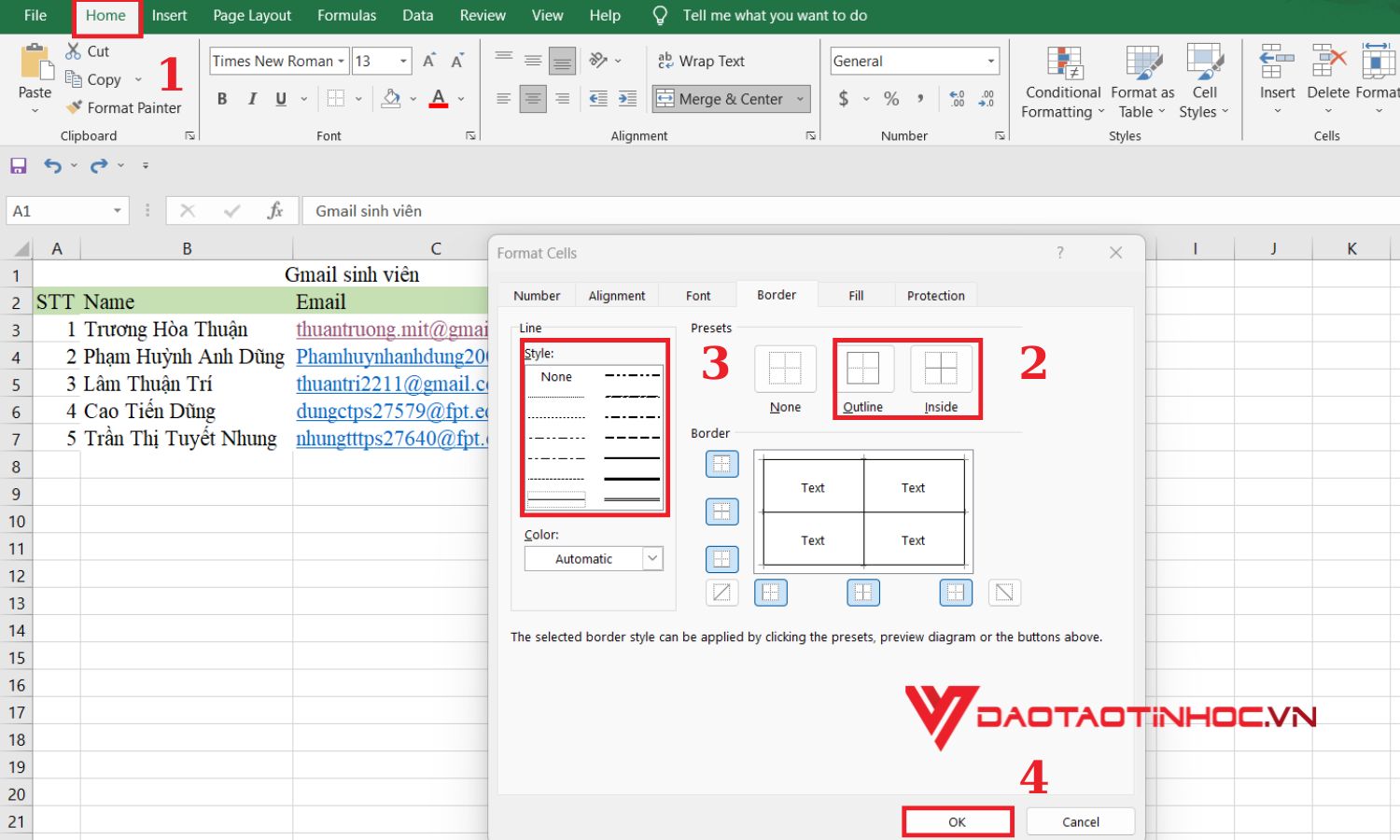Switch to the Protection tab in Format Cells

point(935,295)
